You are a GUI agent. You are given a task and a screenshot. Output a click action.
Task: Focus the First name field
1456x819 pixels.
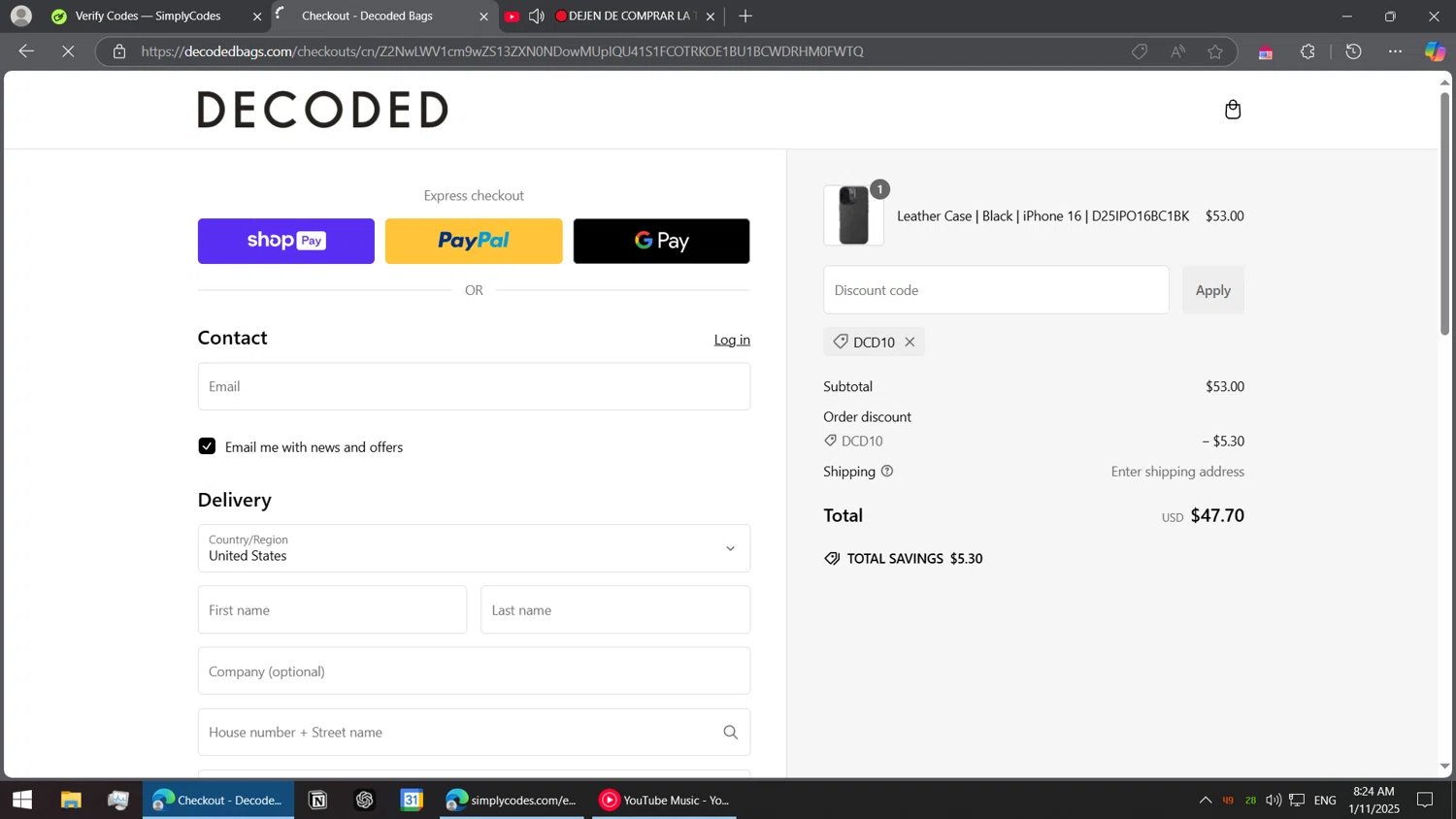[332, 610]
